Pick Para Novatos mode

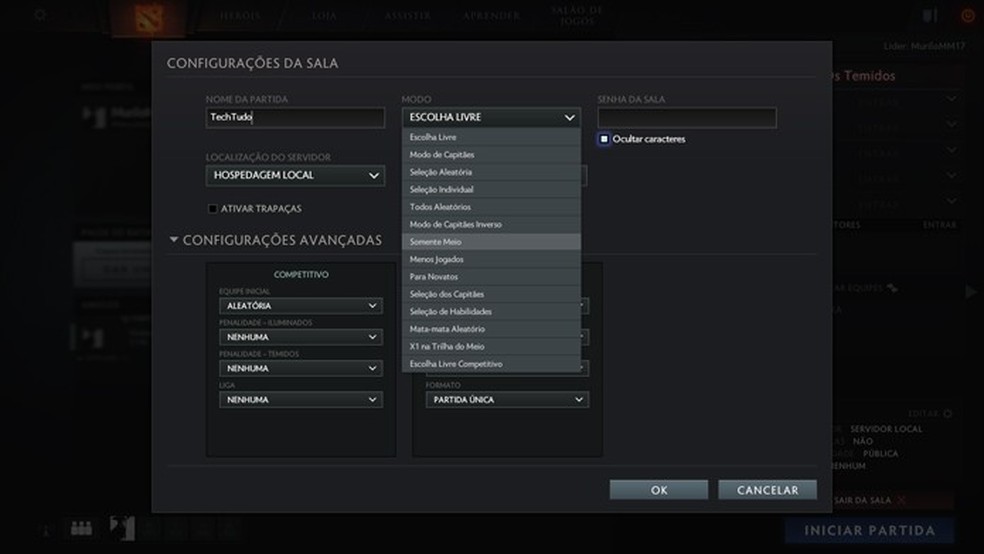coord(491,277)
